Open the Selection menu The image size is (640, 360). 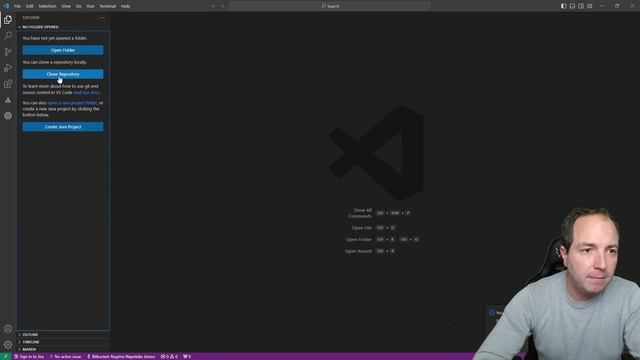[47, 6]
